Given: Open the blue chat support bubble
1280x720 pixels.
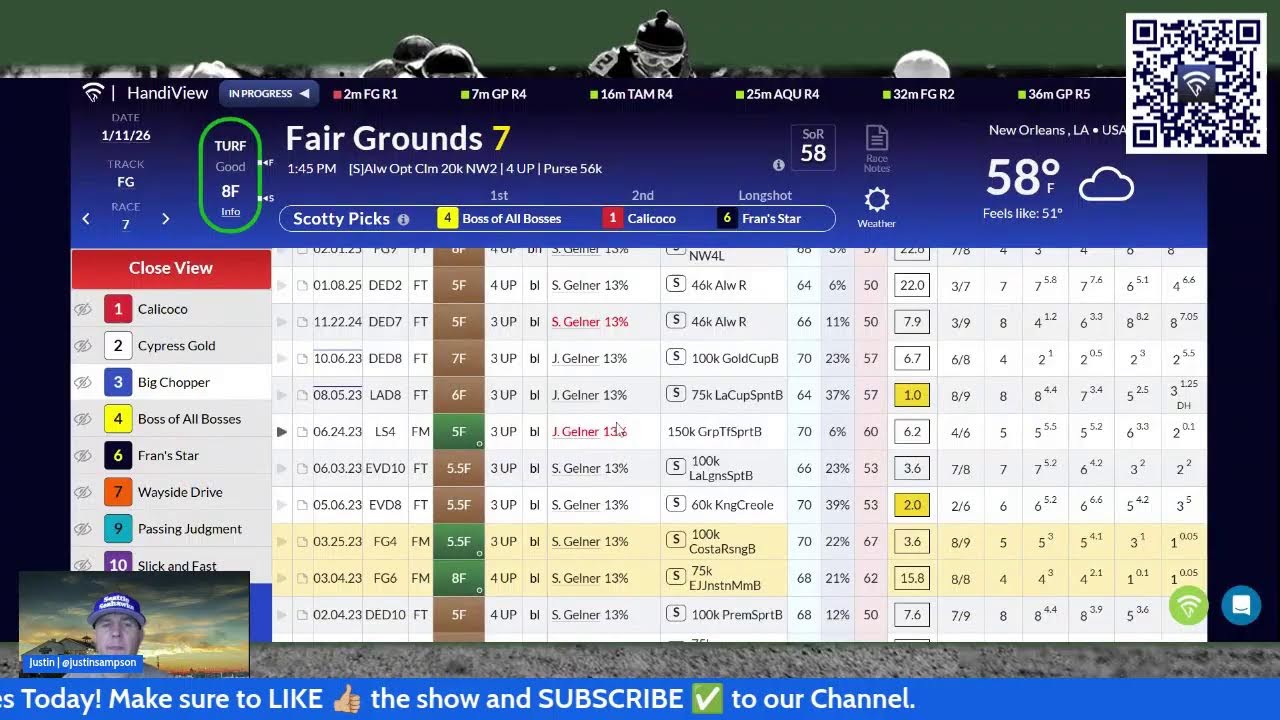Looking at the screenshot, I should pos(1241,605).
